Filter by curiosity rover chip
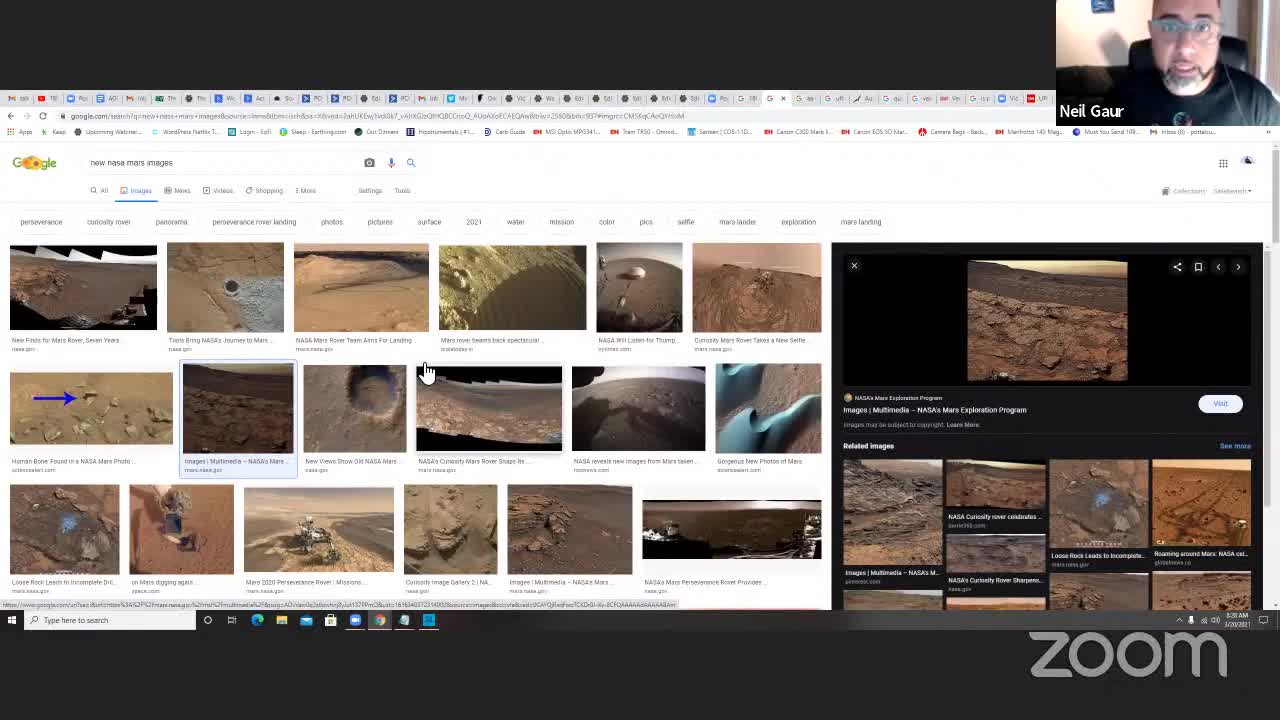Viewport: 1280px width, 720px height. point(109,222)
